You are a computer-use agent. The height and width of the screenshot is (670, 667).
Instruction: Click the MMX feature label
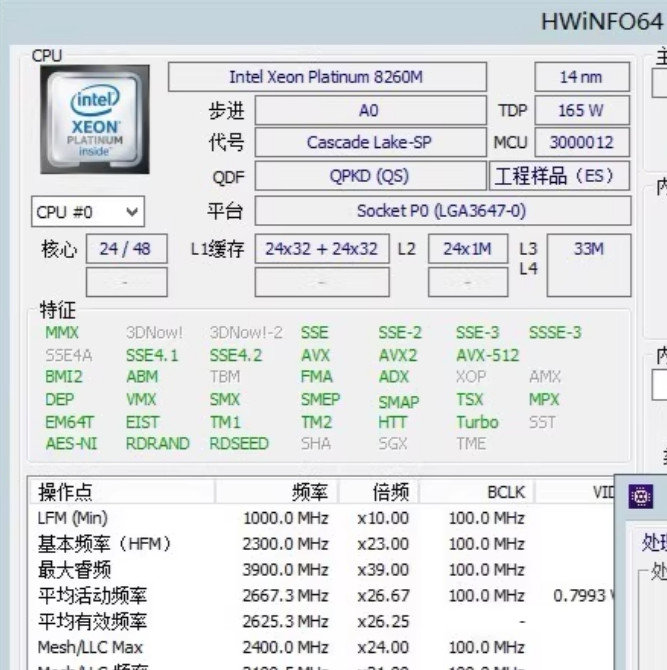(62, 332)
